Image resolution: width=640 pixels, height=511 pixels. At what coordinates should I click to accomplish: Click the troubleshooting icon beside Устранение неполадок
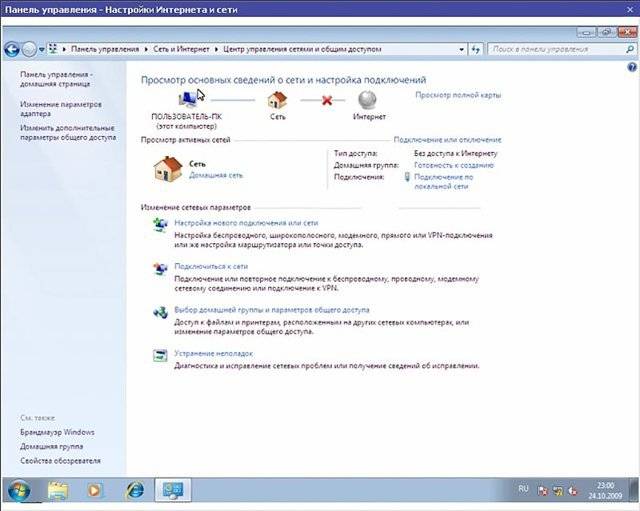(160, 355)
